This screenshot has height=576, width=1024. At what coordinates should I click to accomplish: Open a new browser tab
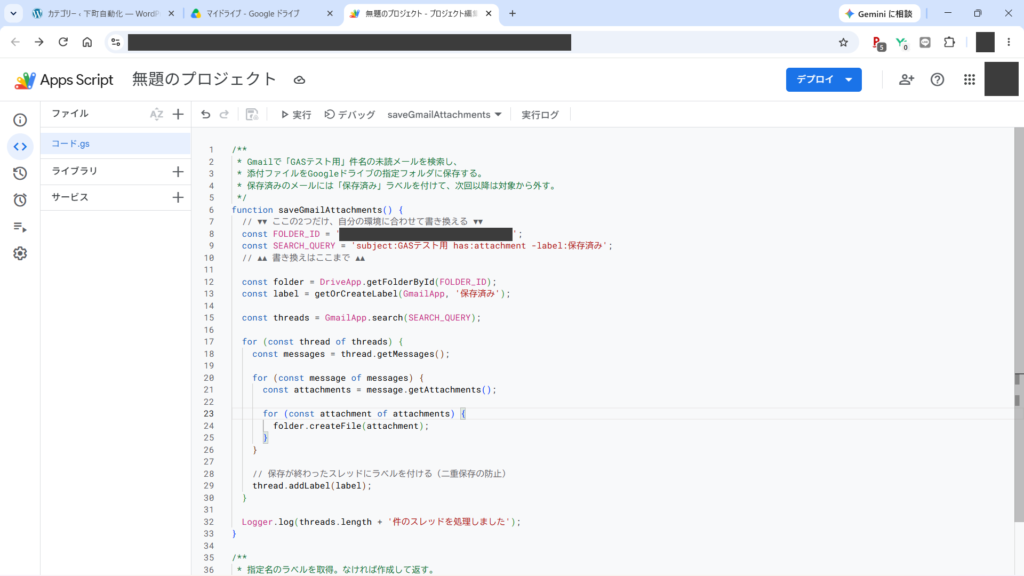point(512,13)
